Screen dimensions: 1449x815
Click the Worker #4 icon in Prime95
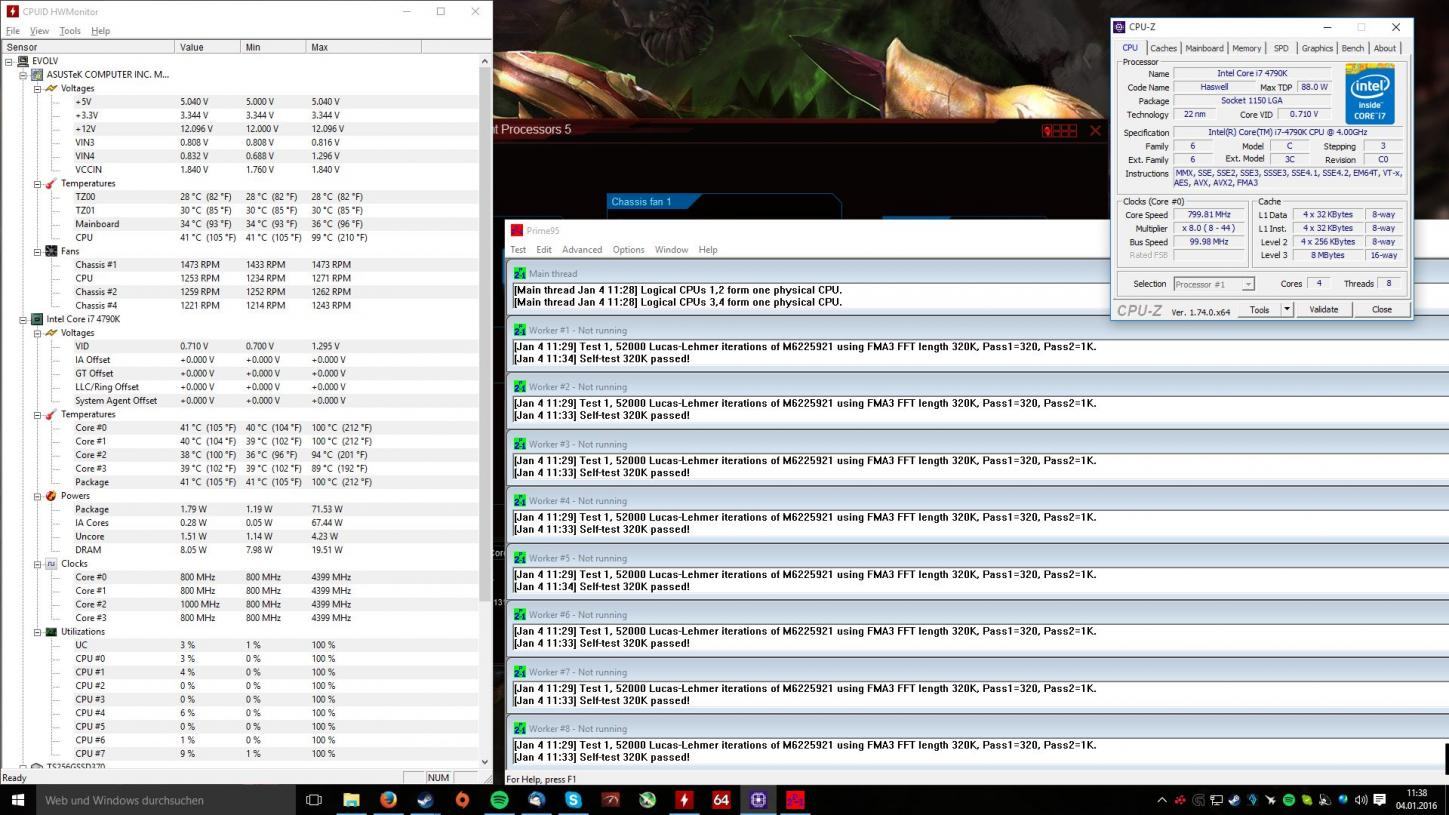coord(519,501)
